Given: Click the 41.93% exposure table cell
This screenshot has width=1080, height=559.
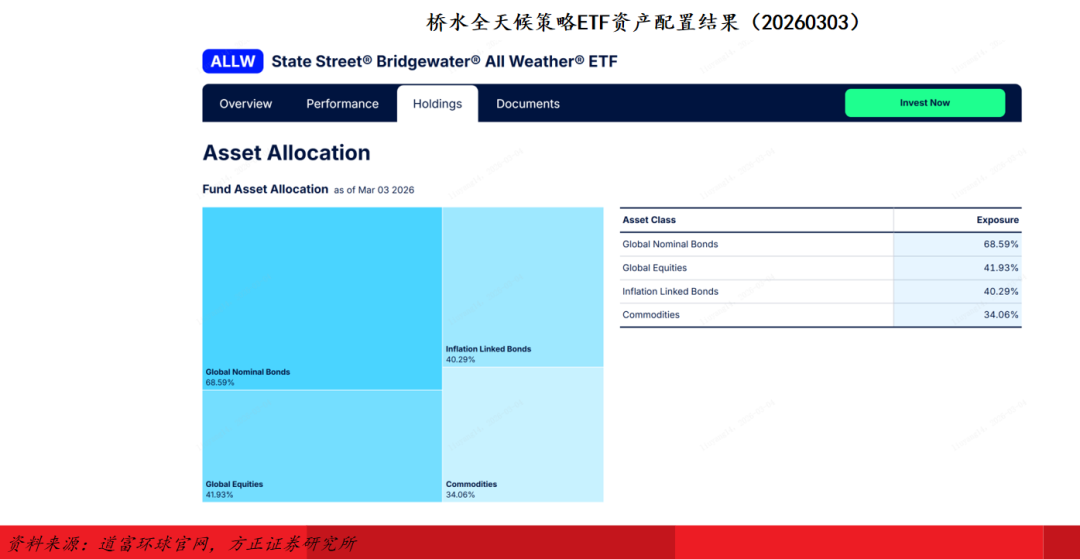Looking at the screenshot, I should coord(957,268).
